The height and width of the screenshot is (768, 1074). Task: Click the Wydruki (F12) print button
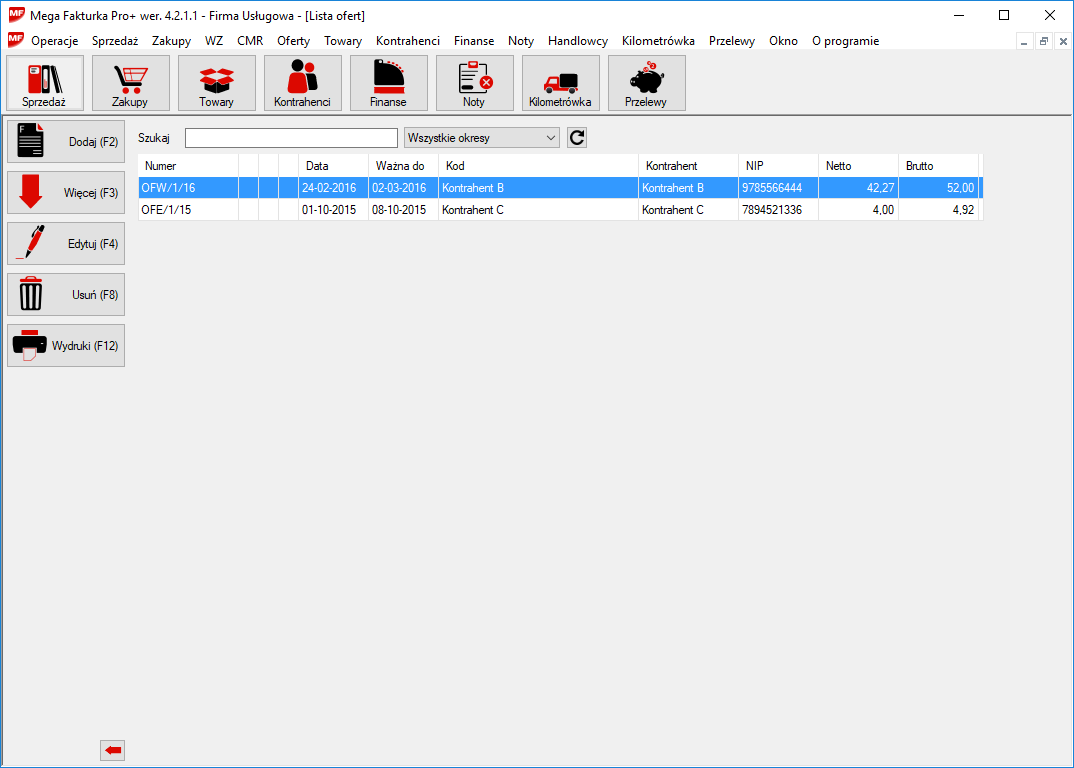tap(66, 346)
